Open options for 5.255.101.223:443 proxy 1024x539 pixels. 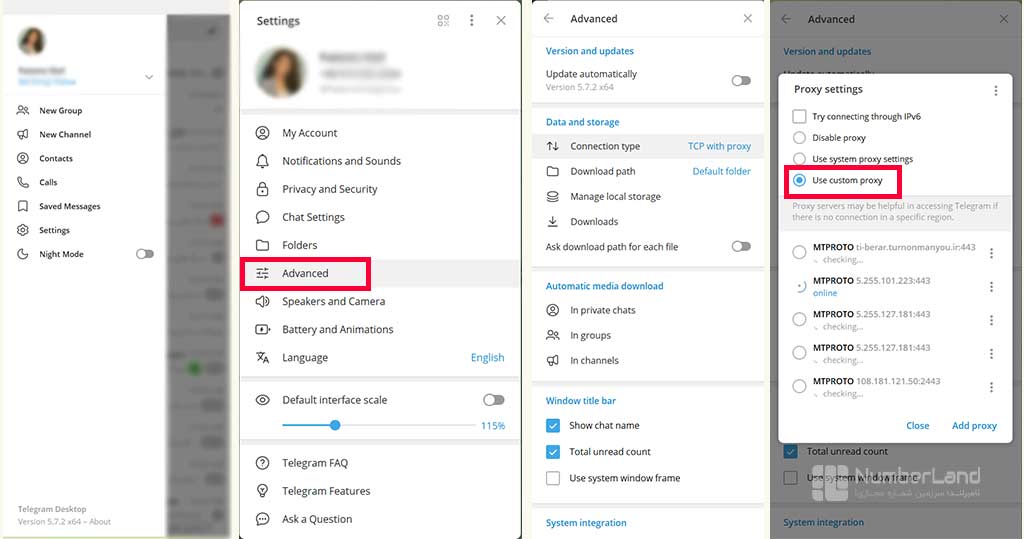[x=991, y=287]
